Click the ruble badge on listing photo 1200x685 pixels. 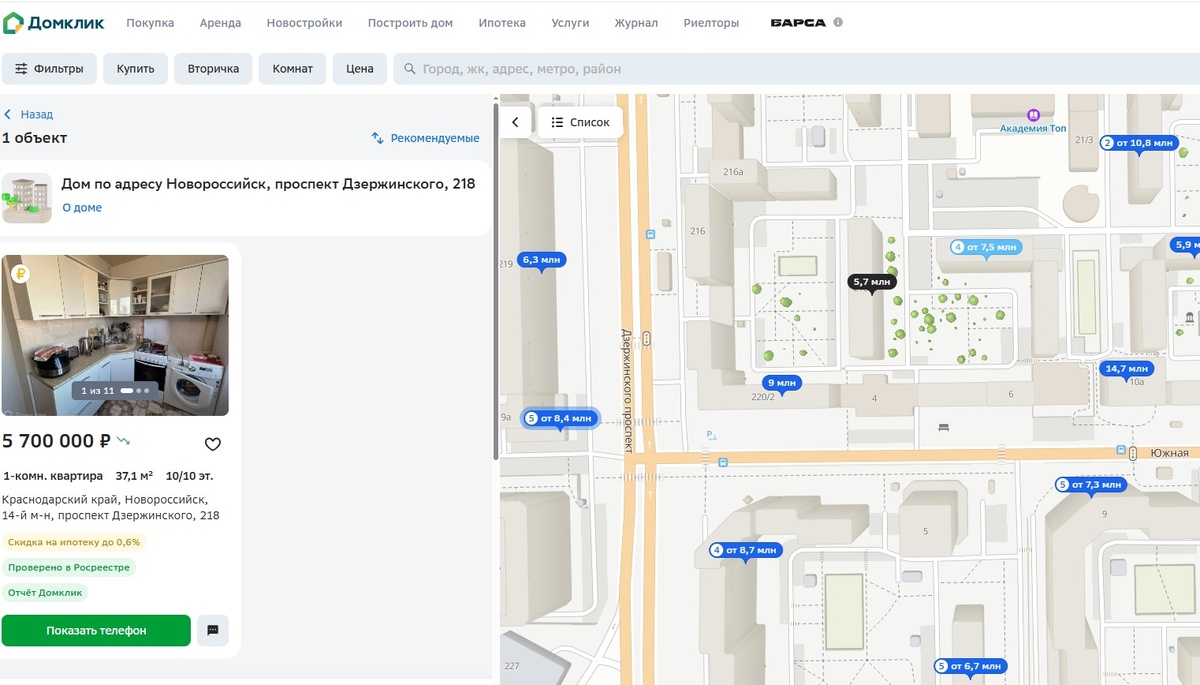coord(20,273)
